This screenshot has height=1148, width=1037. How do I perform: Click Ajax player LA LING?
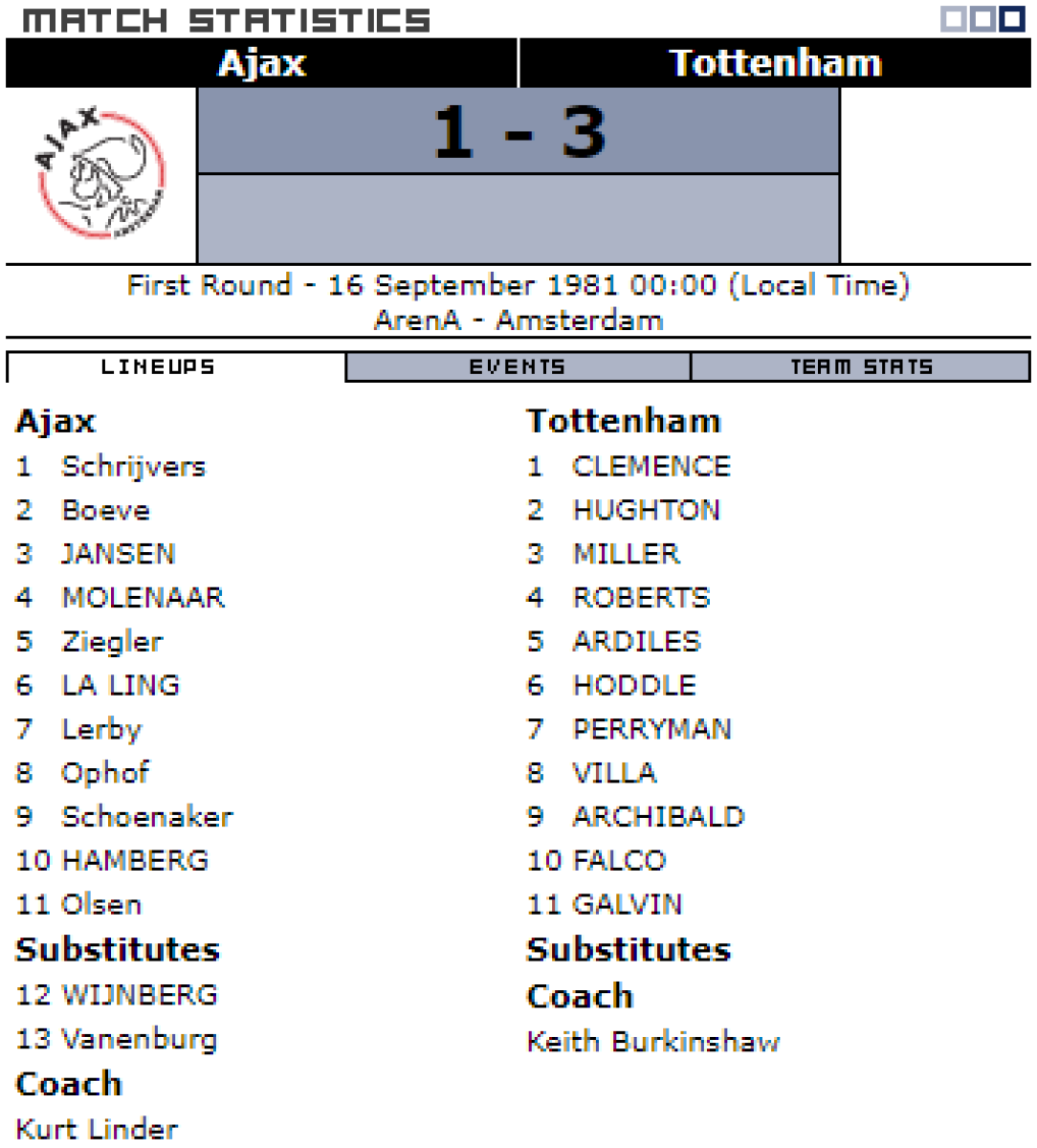(121, 686)
